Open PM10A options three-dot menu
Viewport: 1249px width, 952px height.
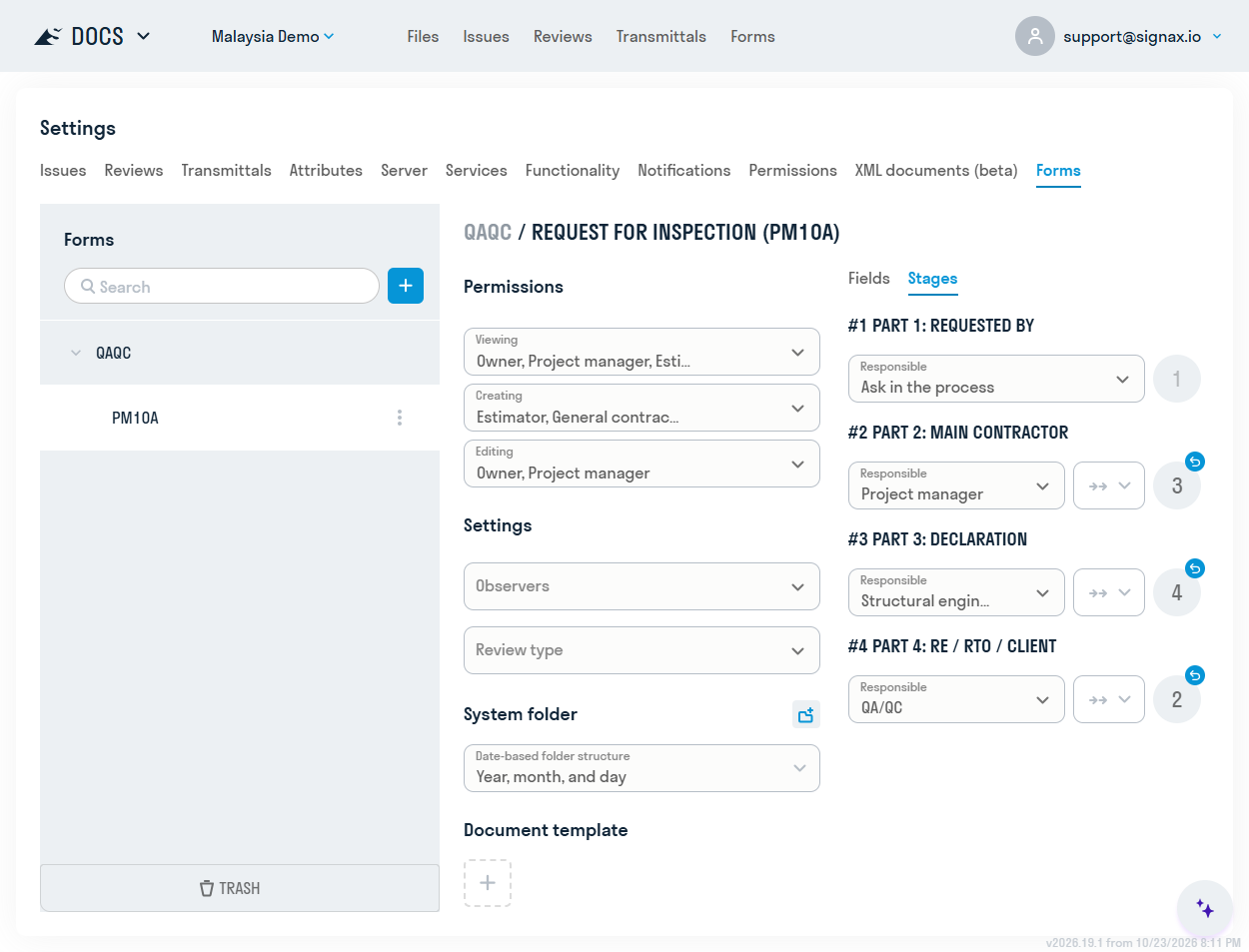coord(400,418)
